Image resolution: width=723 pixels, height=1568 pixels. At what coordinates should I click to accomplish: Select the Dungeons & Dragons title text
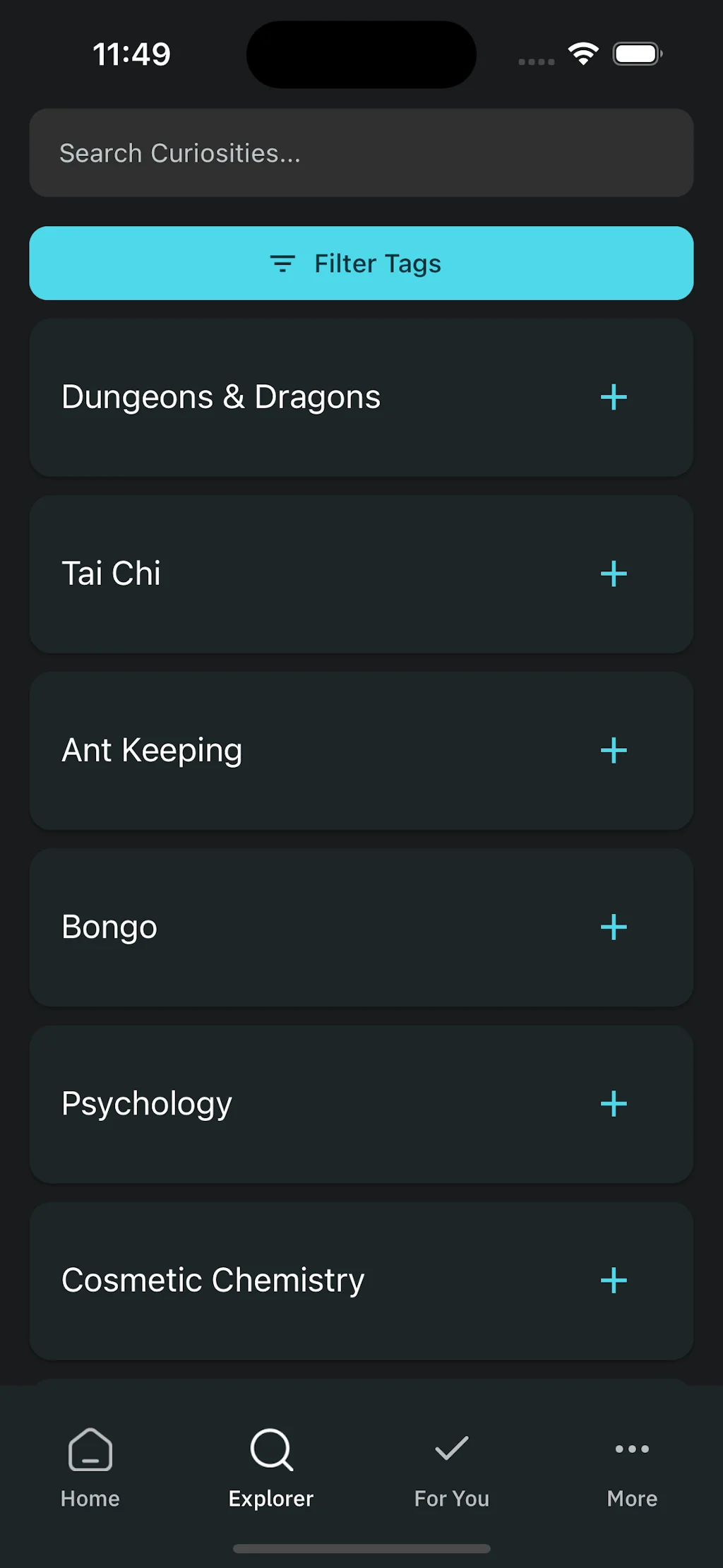[x=221, y=397]
